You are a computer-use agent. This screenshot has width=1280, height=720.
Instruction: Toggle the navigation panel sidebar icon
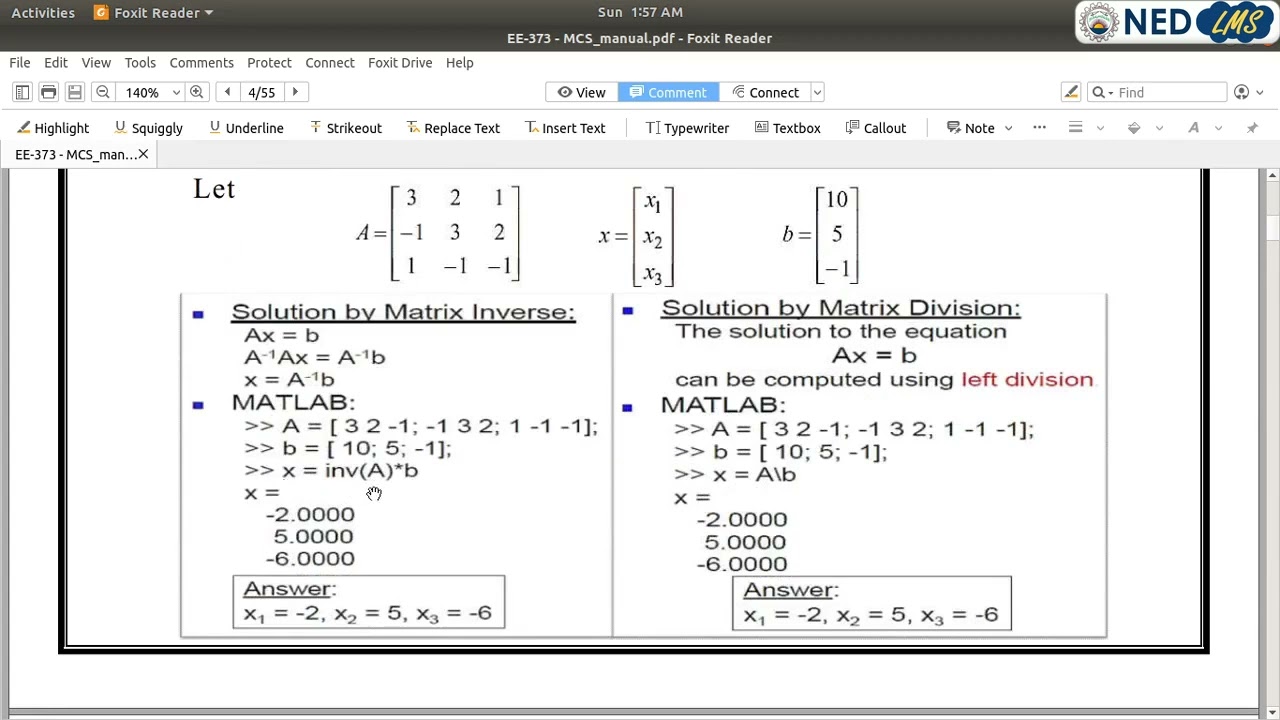(x=22, y=92)
